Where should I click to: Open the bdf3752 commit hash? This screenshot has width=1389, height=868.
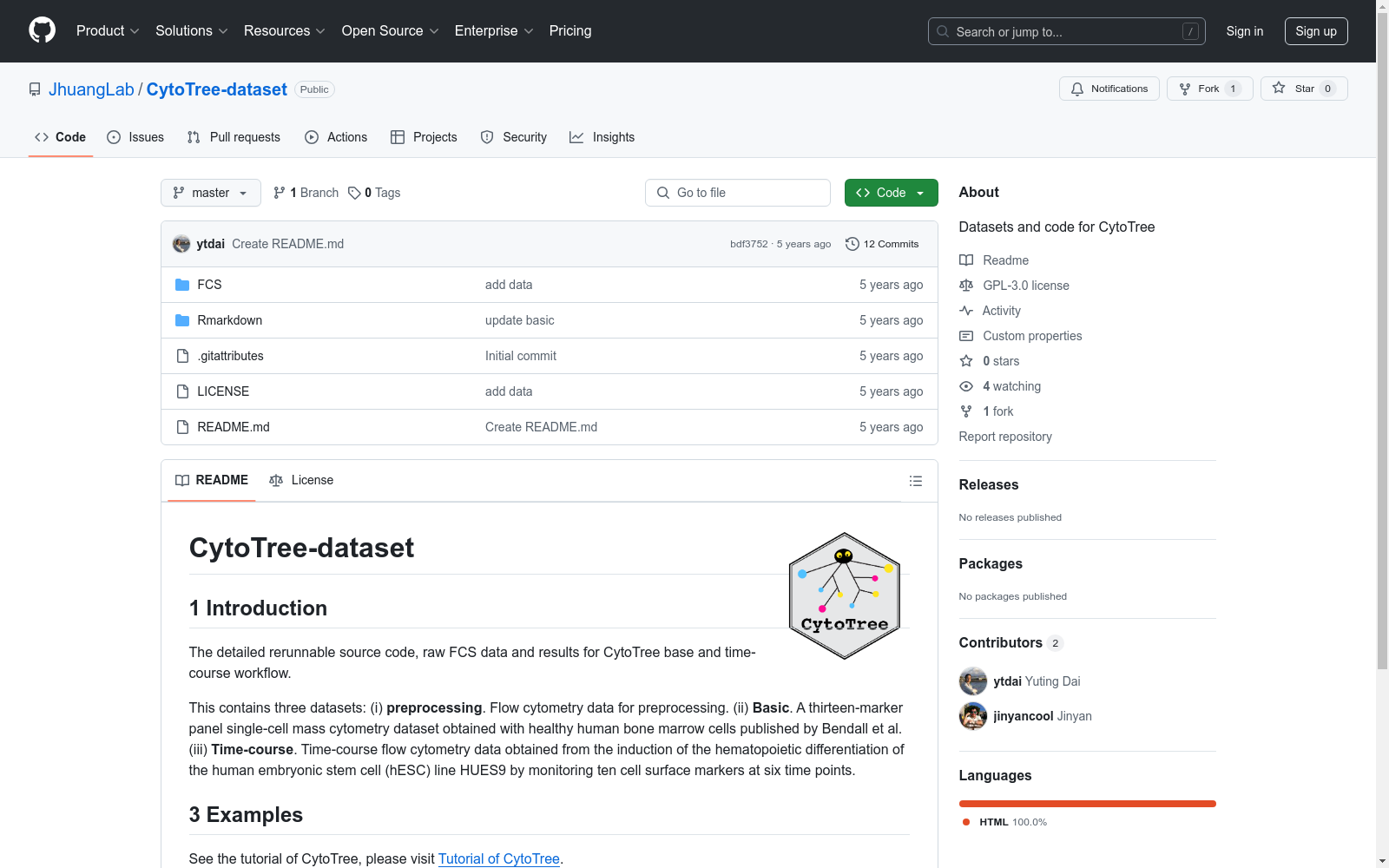pyautogui.click(x=749, y=244)
